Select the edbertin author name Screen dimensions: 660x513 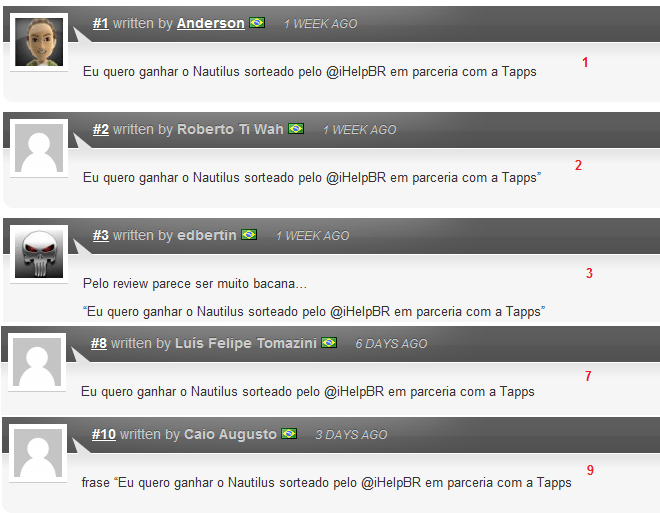(207, 235)
